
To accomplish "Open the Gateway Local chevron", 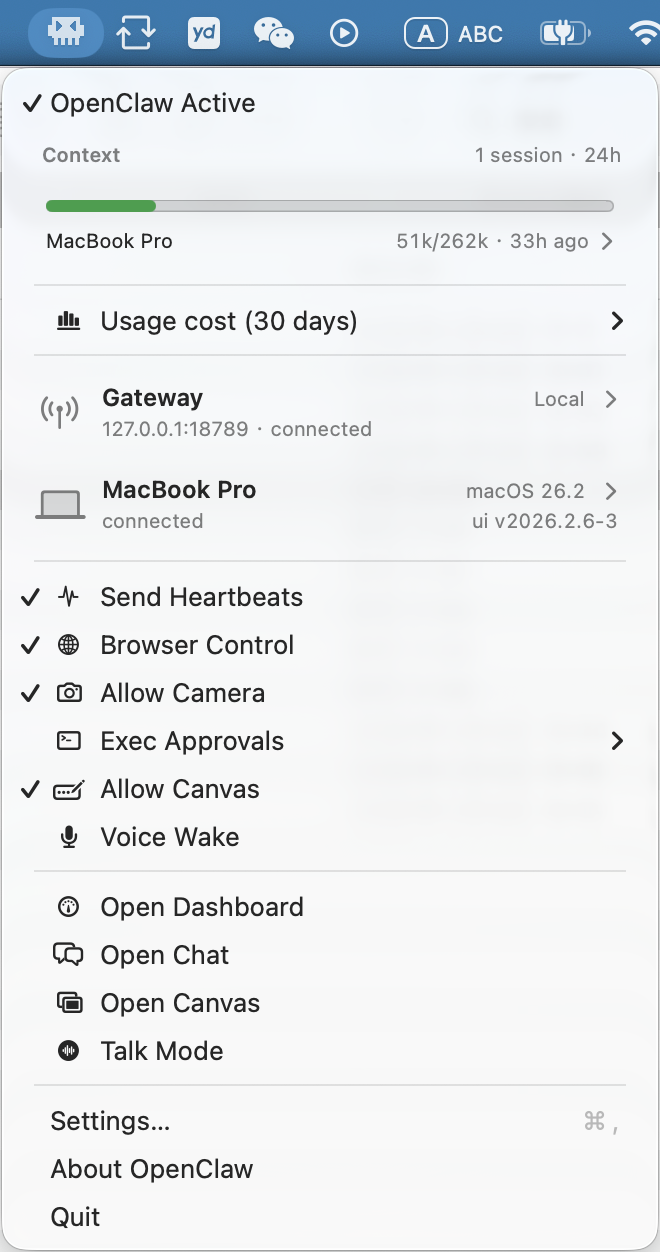I will point(611,399).
